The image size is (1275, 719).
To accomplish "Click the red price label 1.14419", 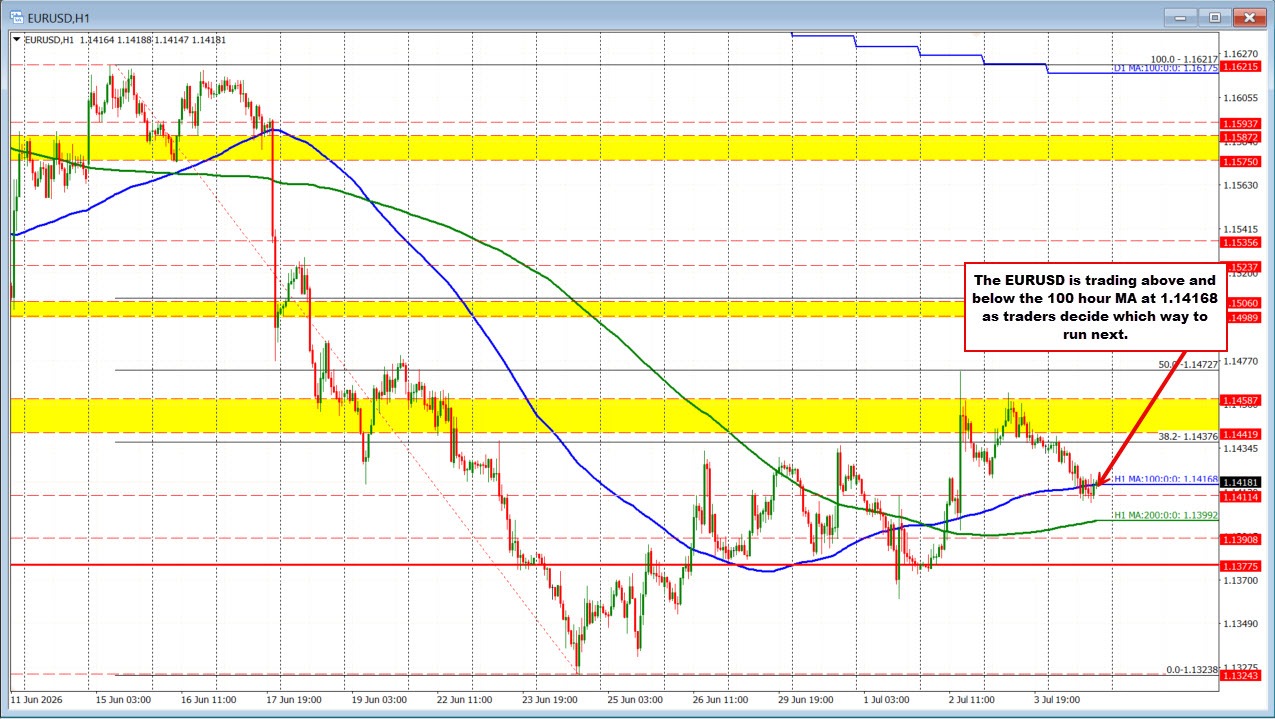I will click(1241, 434).
